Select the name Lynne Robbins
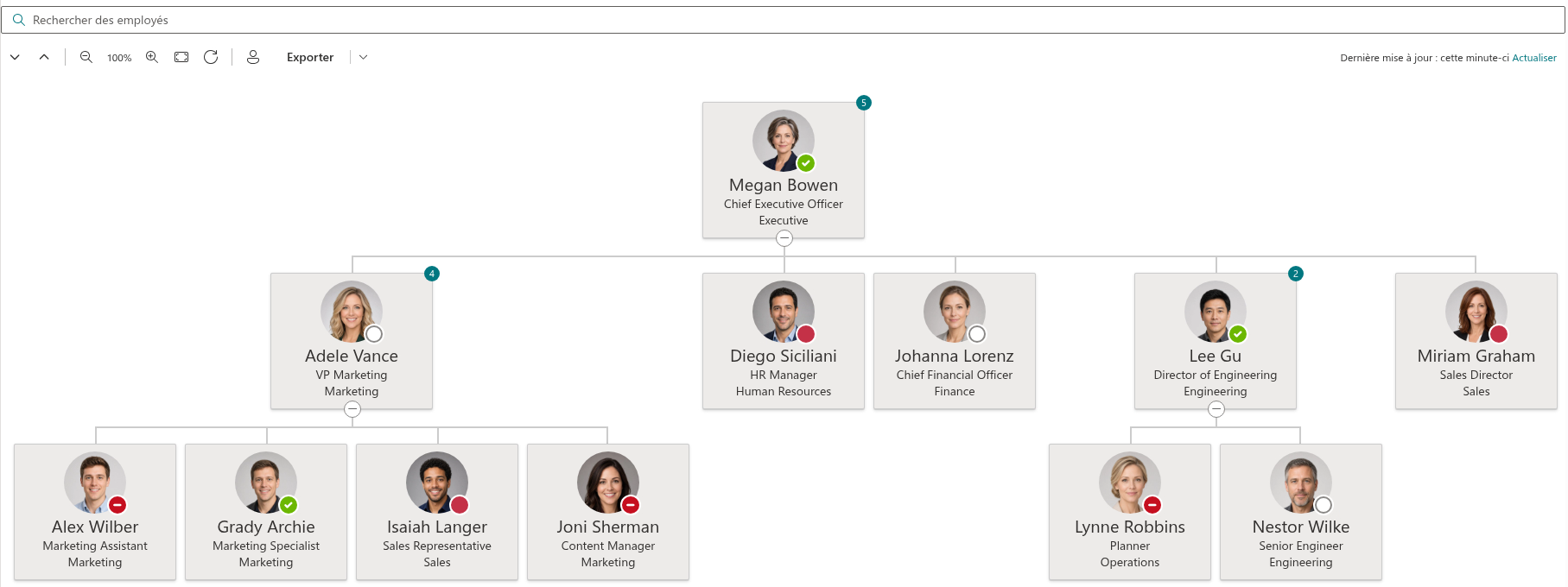The width and height of the screenshot is (1568, 587). 1130,527
